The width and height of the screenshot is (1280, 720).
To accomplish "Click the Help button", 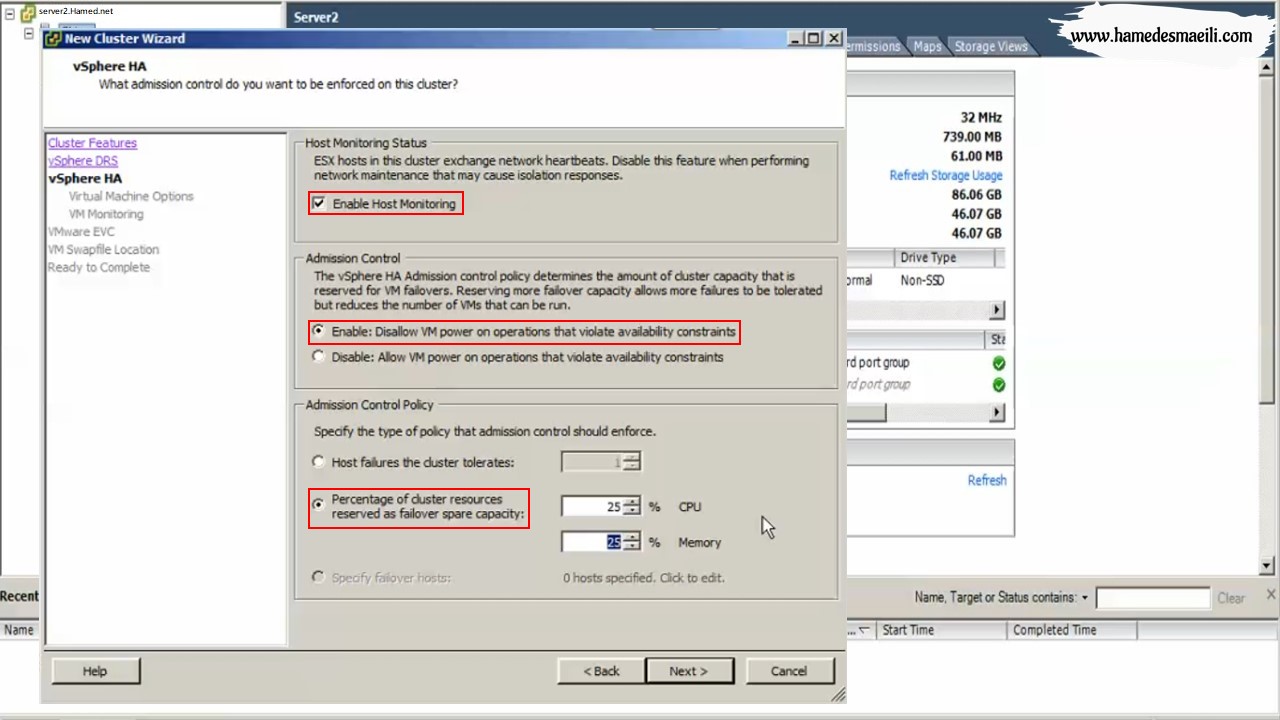I will click(x=95, y=671).
